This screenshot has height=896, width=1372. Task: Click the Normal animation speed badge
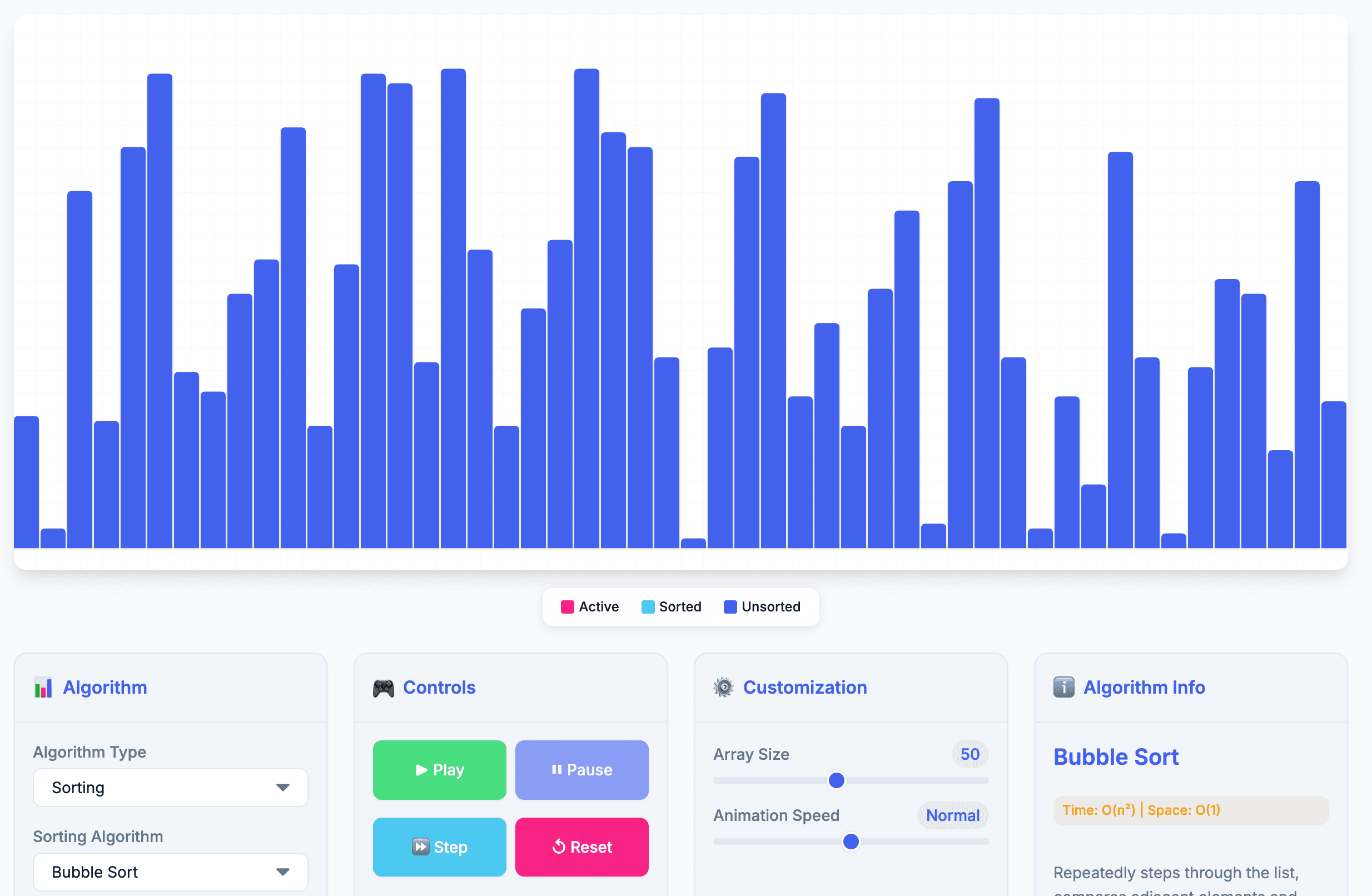click(x=952, y=815)
